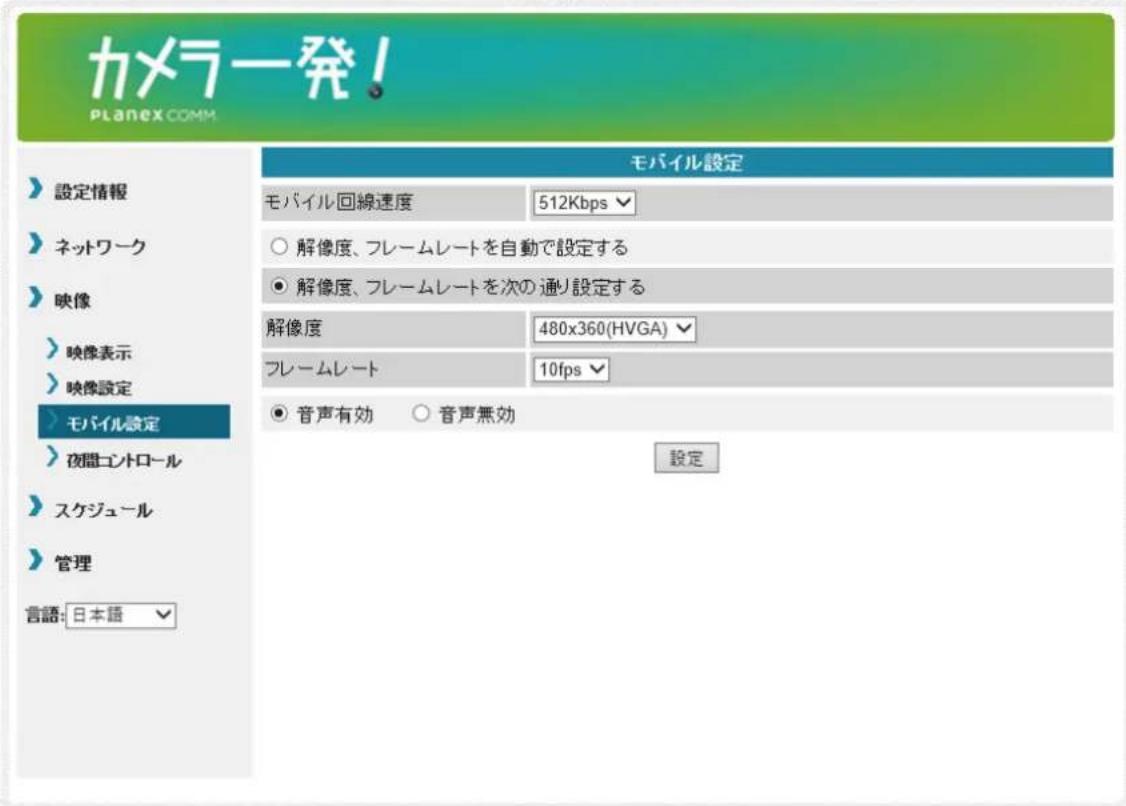Enable audio with 音声有効 radio
Viewport: 1126px width, 806px height.
click(x=279, y=414)
